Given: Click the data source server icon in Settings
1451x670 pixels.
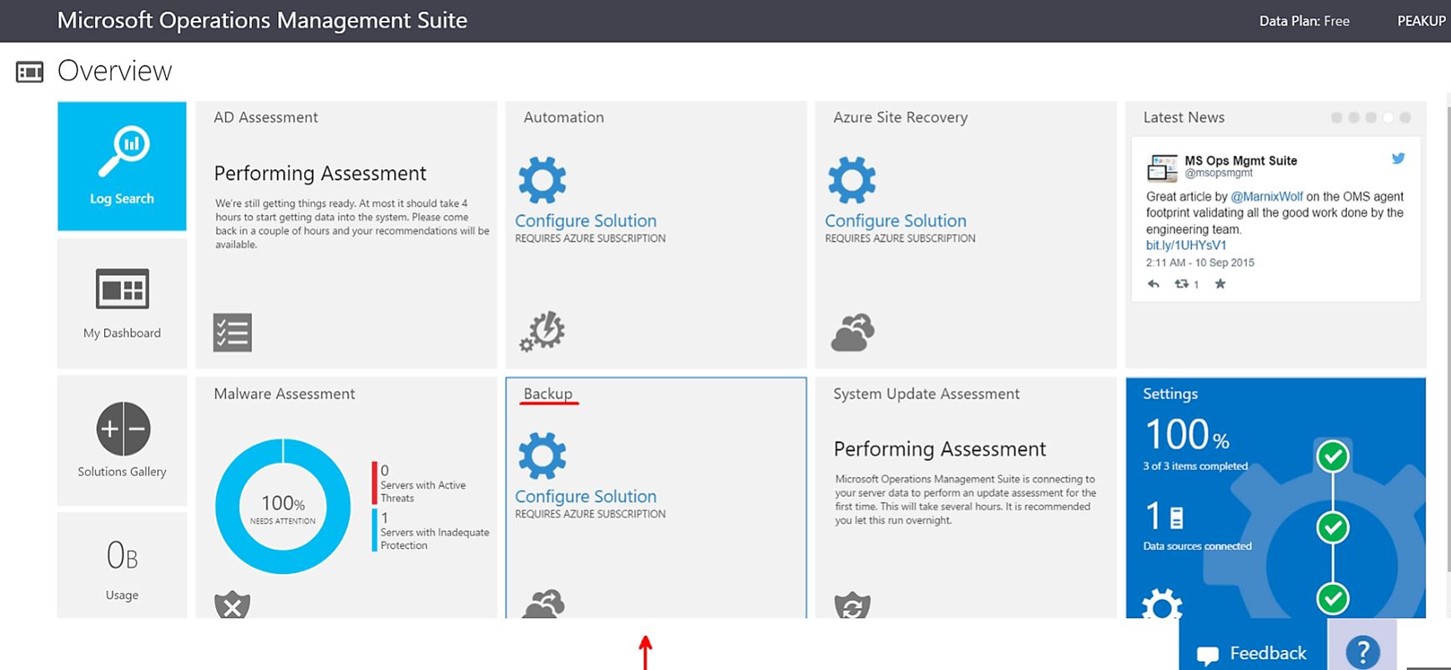Looking at the screenshot, I should pyautogui.click(x=1177, y=517).
